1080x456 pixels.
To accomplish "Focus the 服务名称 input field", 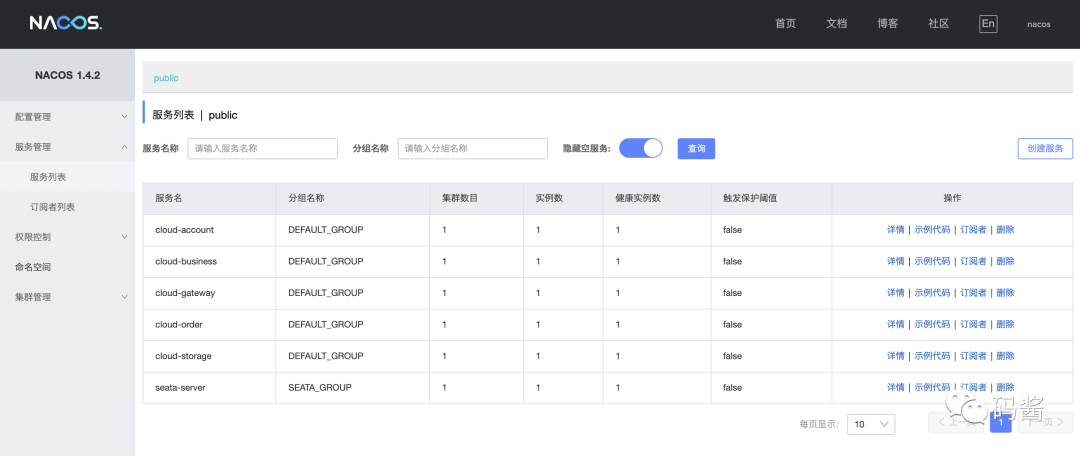I will coord(262,148).
